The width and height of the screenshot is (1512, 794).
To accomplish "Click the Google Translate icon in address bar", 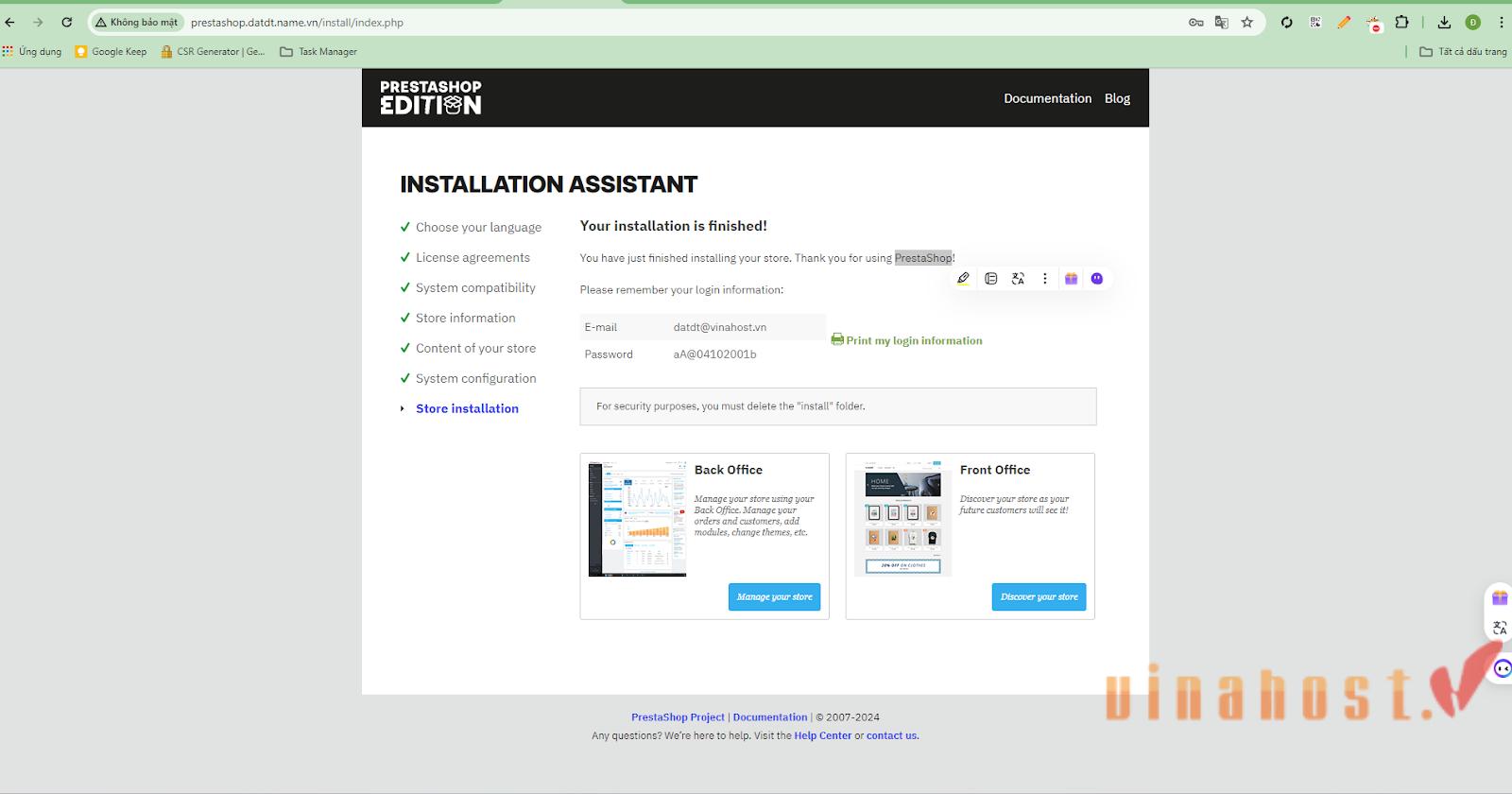I will (1221, 22).
